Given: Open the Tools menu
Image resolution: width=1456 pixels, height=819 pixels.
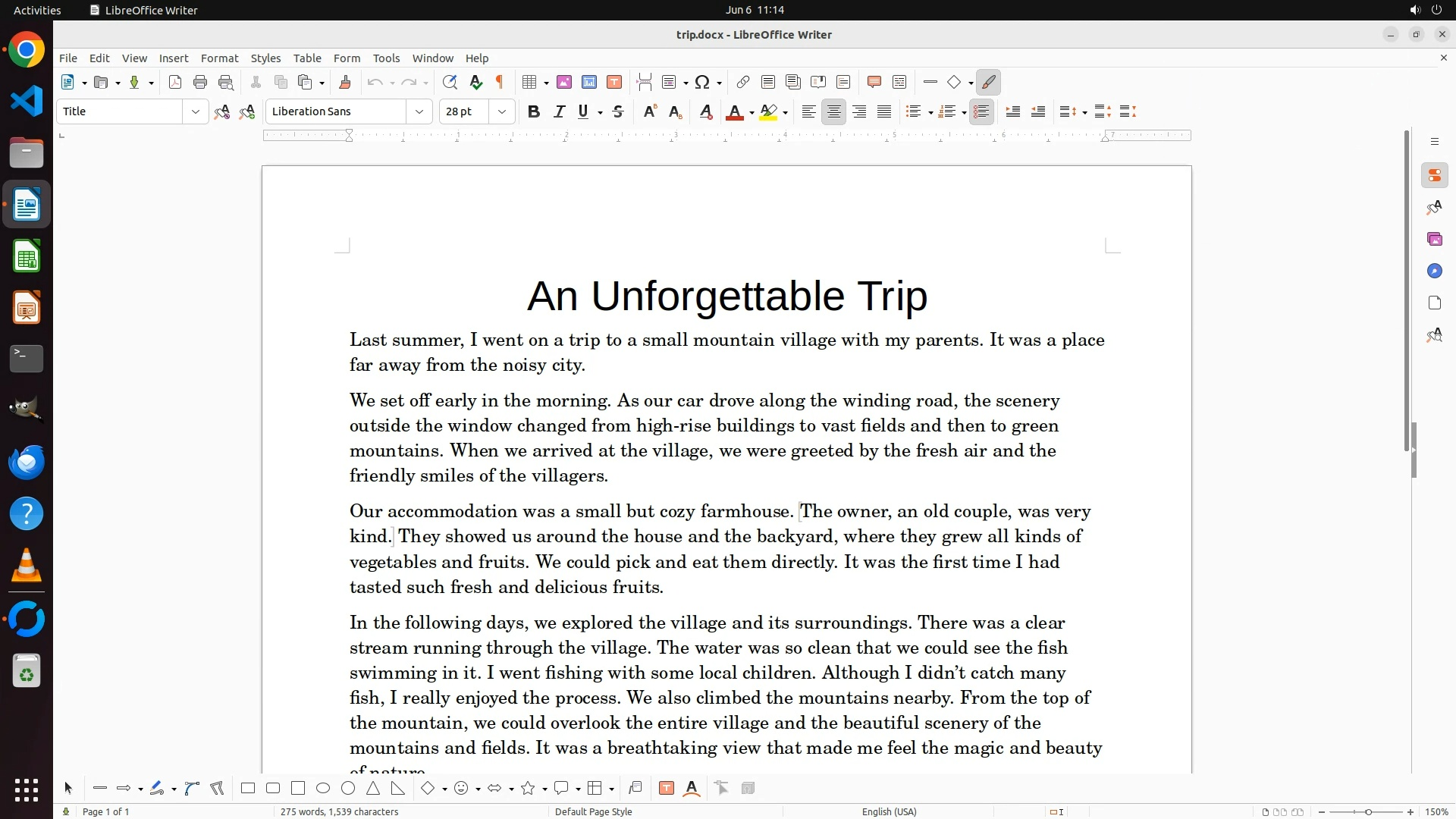Looking at the screenshot, I should pos(386,58).
